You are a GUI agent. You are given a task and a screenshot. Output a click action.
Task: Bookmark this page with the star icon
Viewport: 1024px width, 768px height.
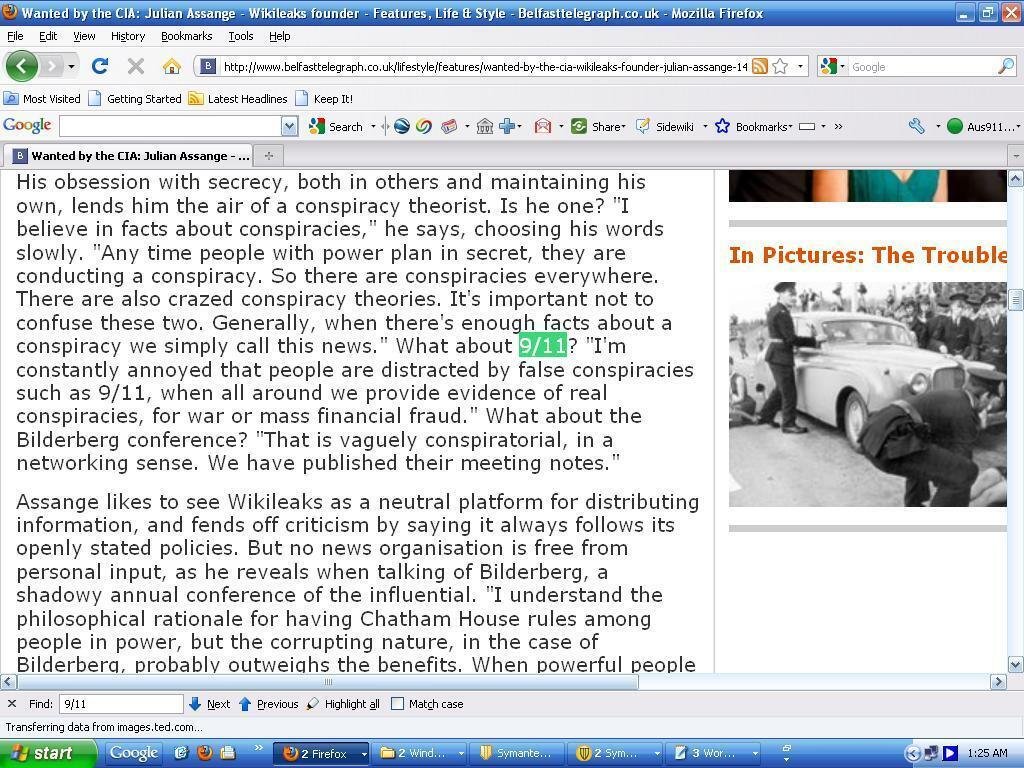(780, 66)
